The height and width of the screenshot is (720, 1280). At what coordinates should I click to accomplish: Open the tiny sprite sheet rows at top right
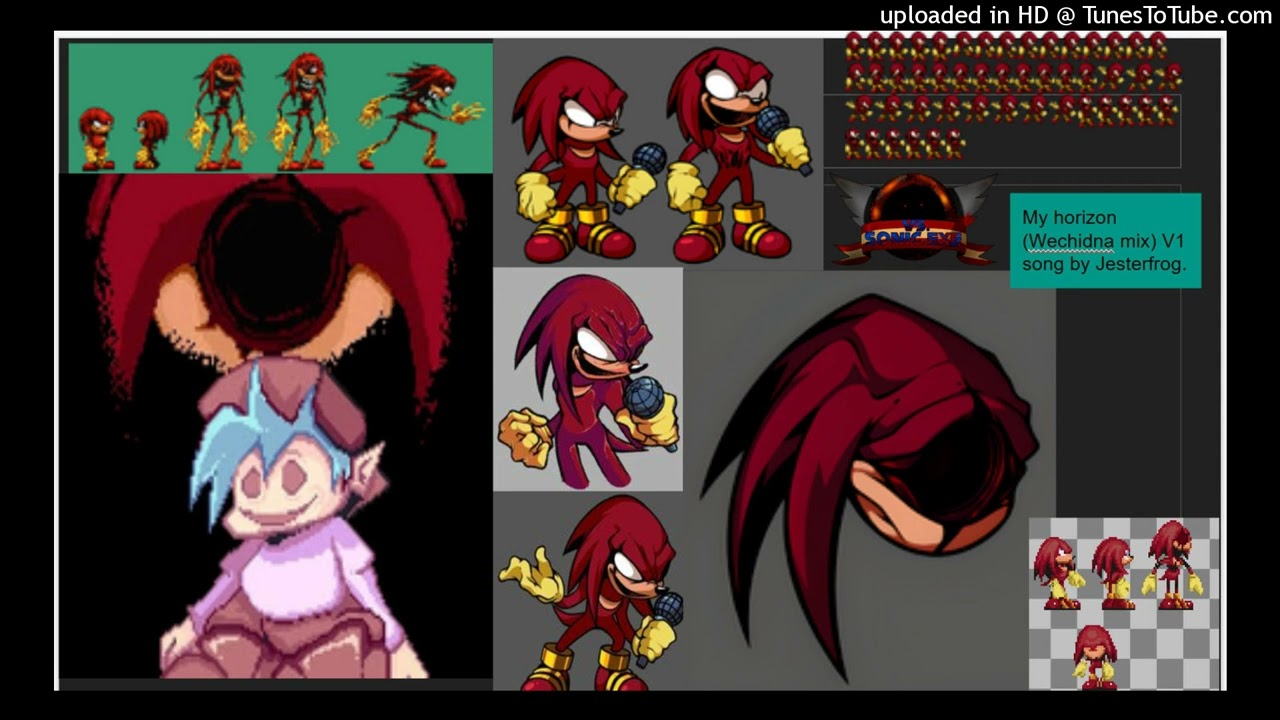pos(1012,96)
